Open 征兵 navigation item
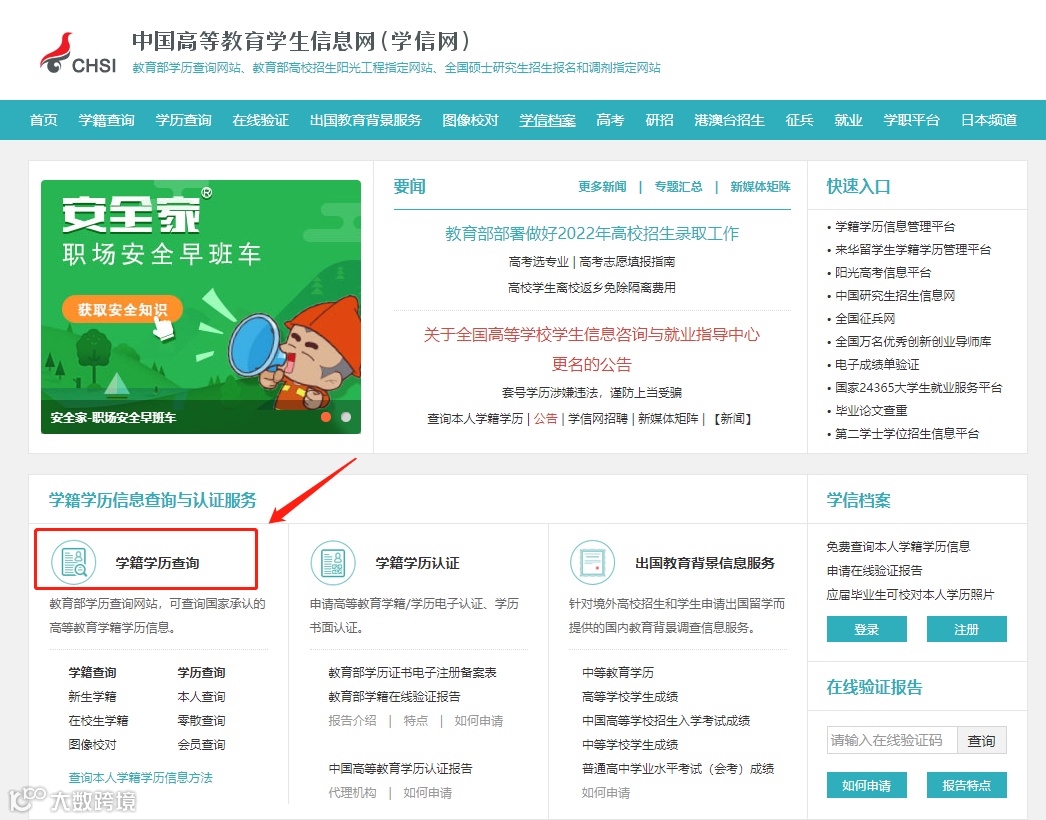Viewport: 1046px width, 820px height. tap(799, 120)
